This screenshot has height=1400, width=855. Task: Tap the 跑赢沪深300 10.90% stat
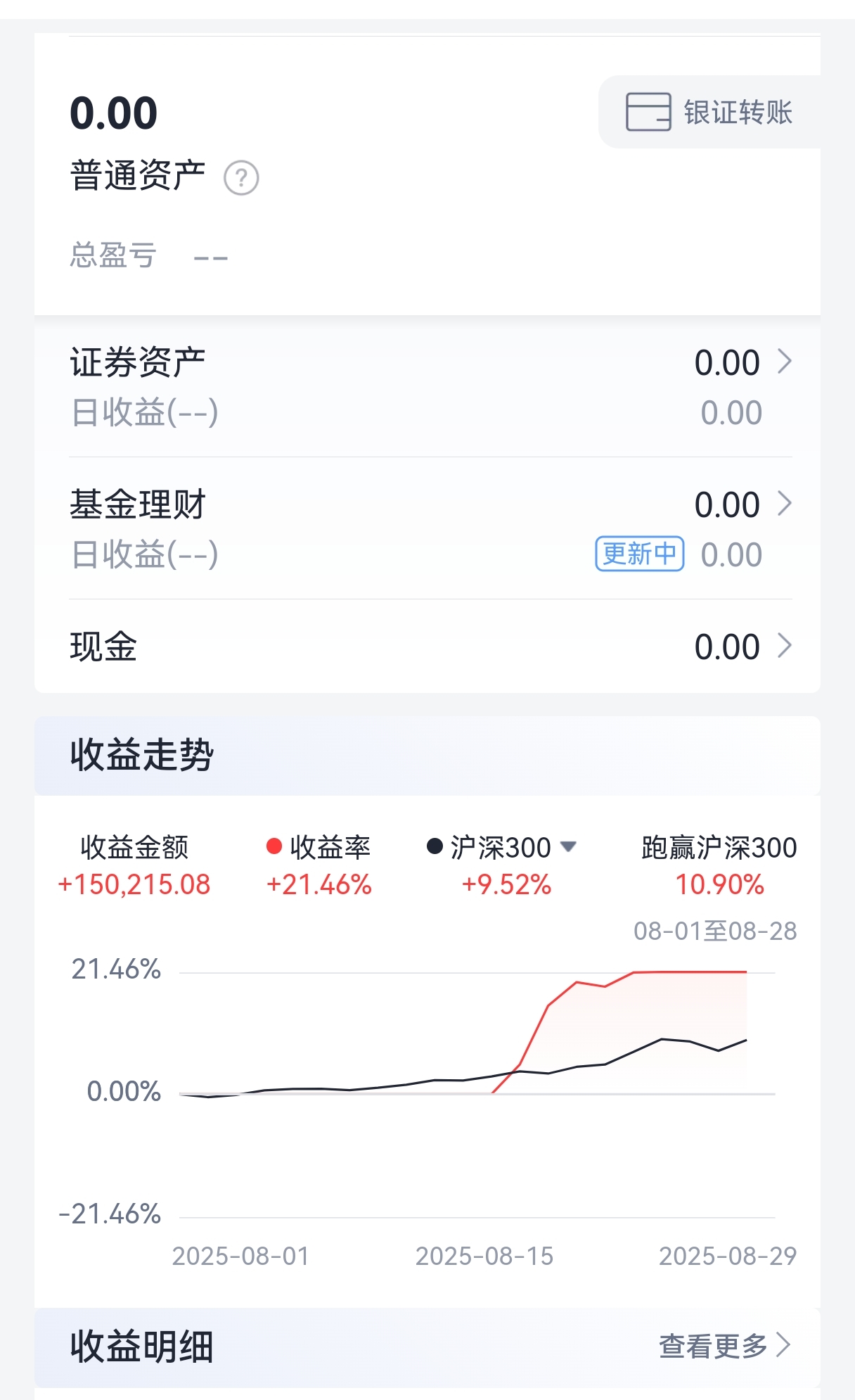[719, 866]
